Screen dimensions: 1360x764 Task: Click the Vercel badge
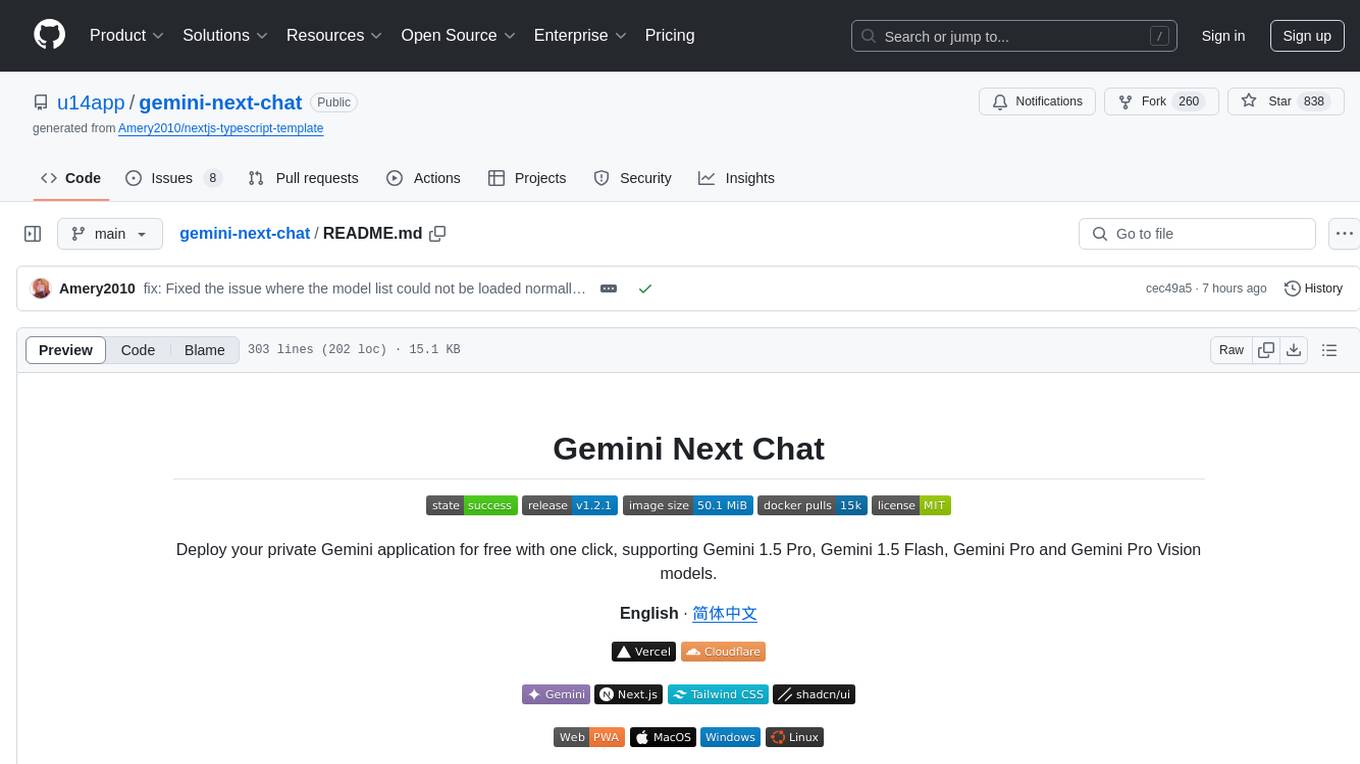click(644, 651)
